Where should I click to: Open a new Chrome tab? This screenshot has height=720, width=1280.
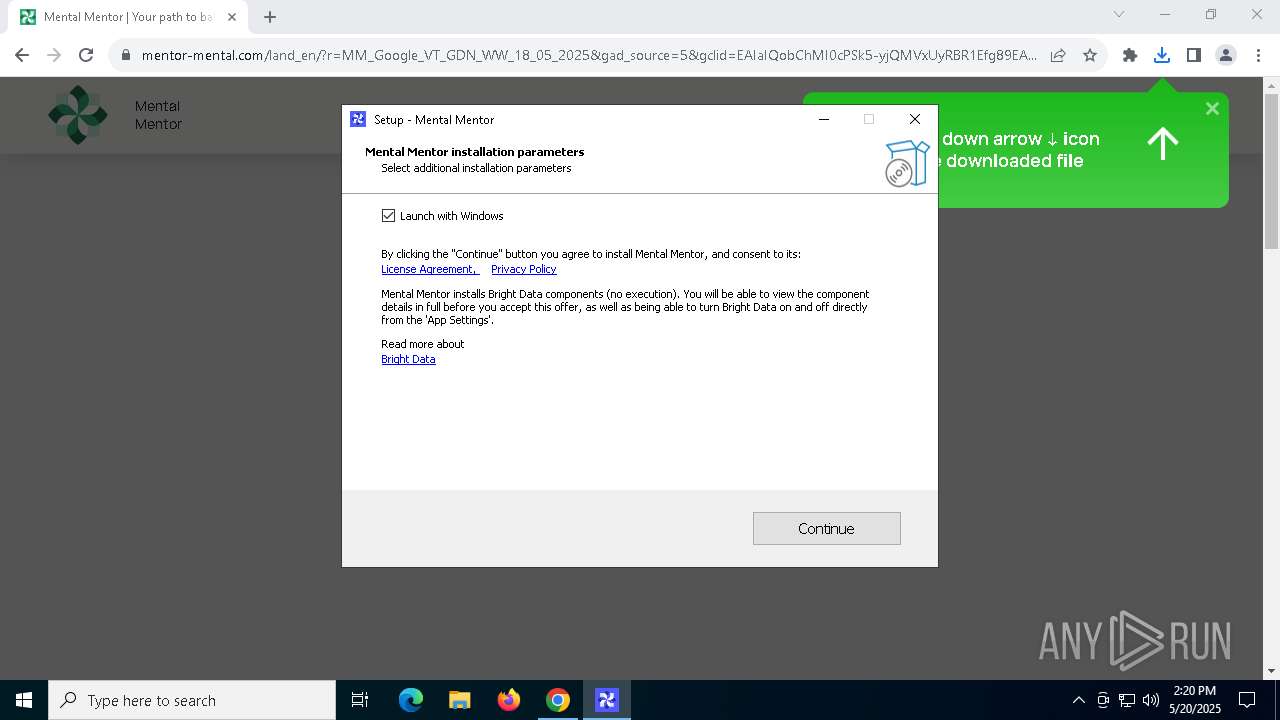pyautogui.click(x=270, y=17)
